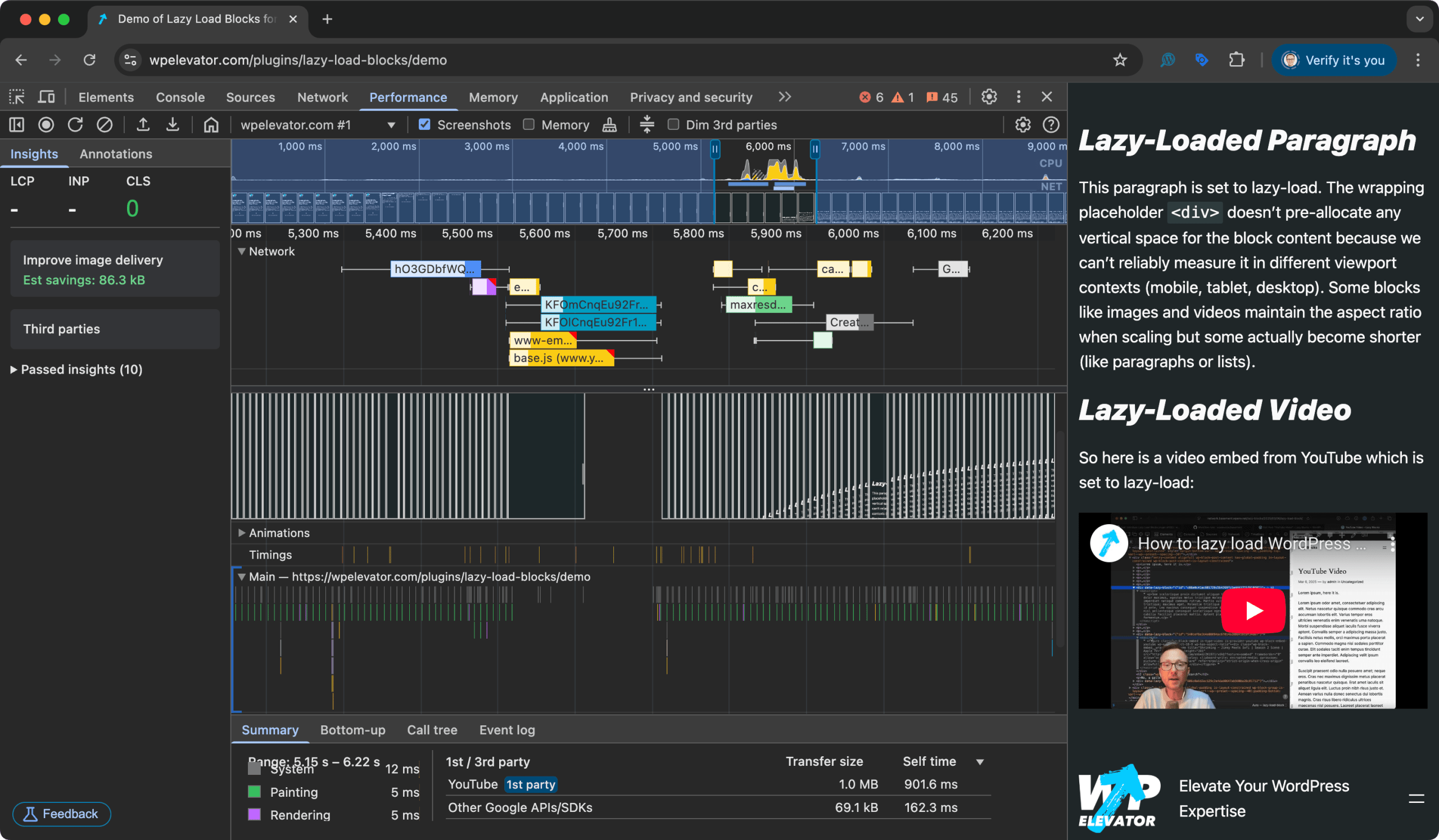The image size is (1439, 840).
Task: Enable the Memory checkbox
Action: (529, 124)
